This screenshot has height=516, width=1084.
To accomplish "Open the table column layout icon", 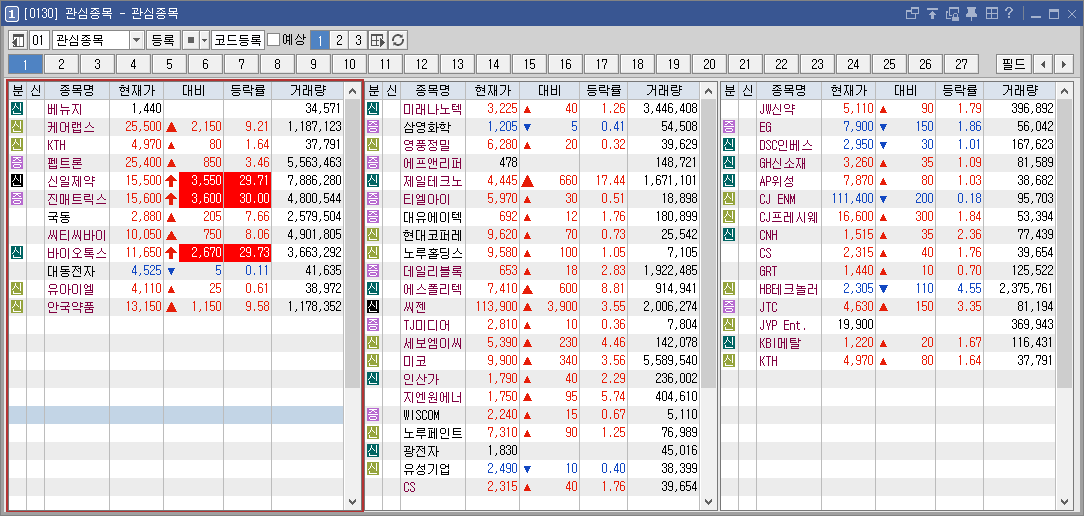I will 377,40.
